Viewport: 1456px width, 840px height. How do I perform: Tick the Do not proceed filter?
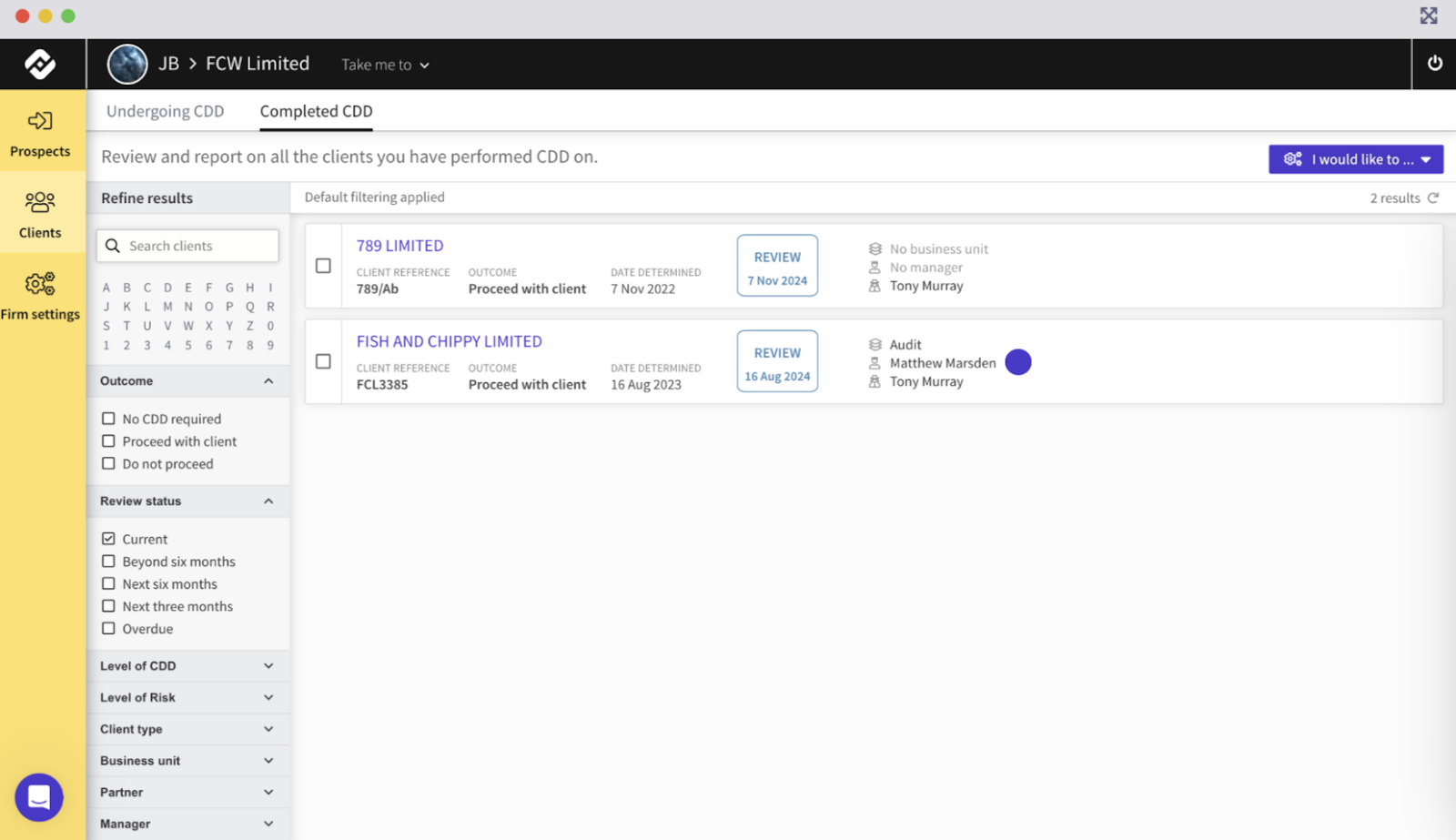pos(108,463)
